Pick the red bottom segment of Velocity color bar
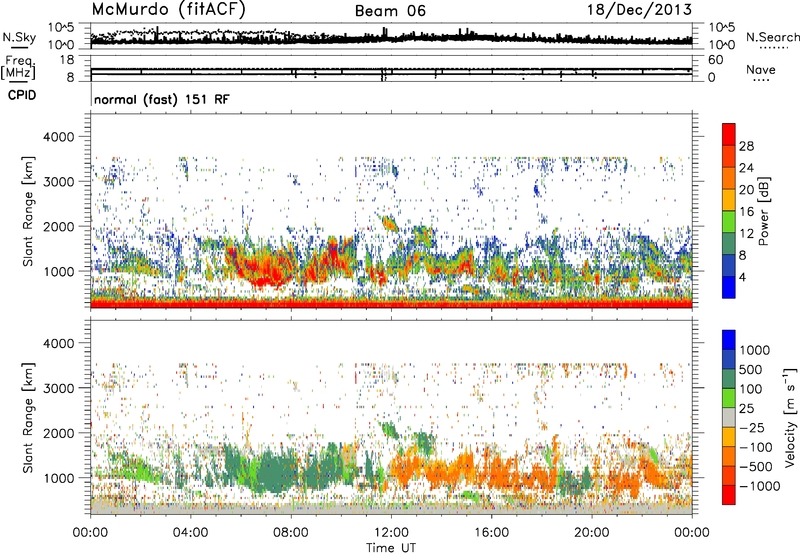Screen dimensions: 800x554 click(x=729, y=495)
